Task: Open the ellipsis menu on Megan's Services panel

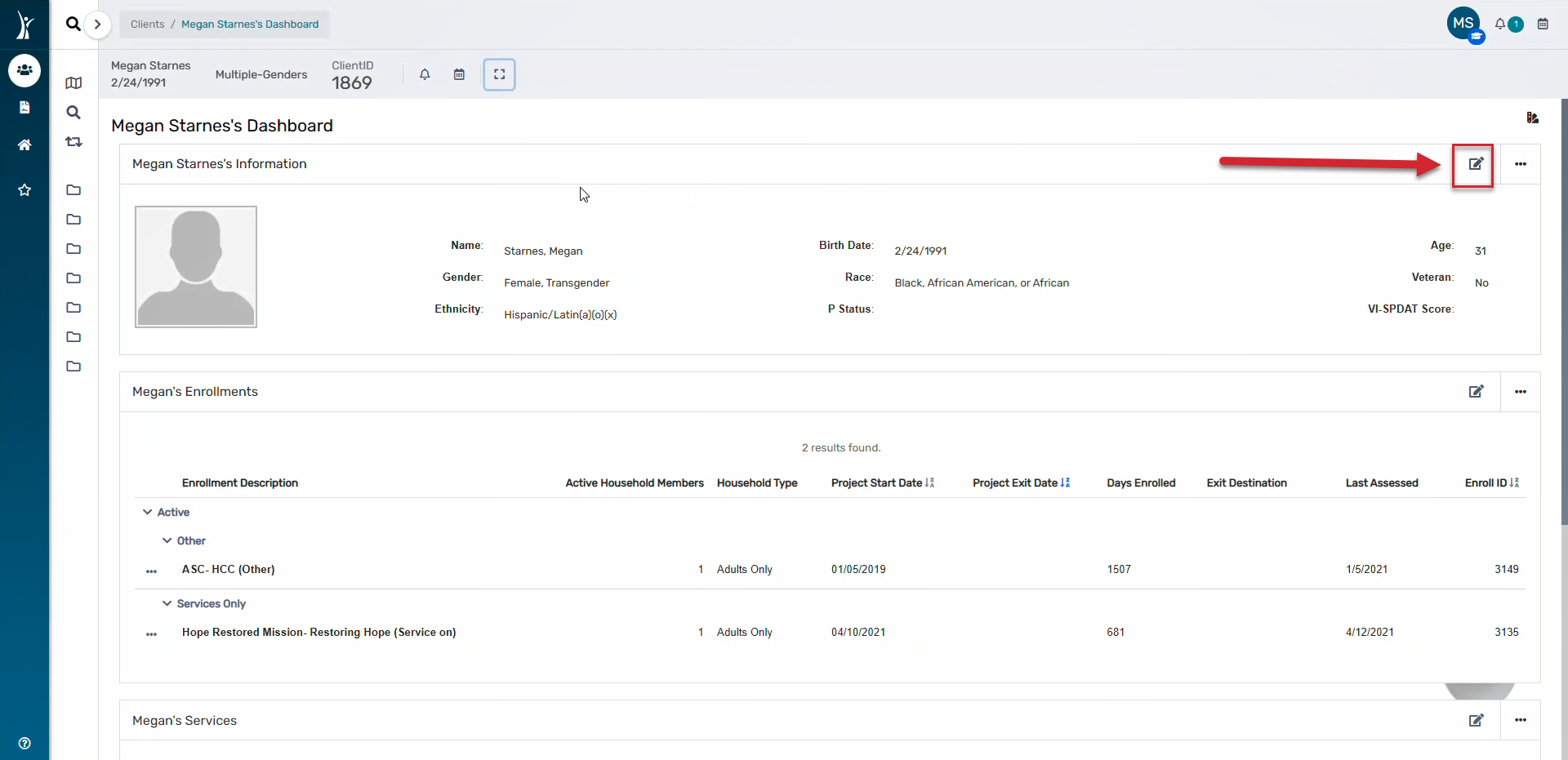Action: pos(1521,721)
